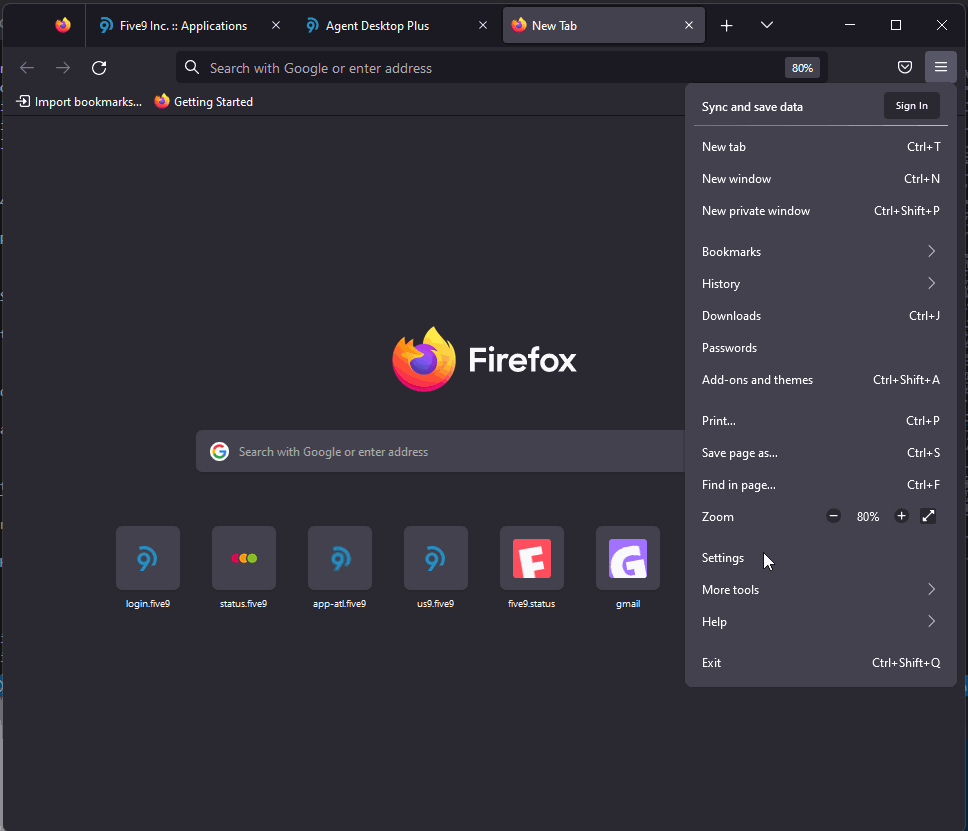Open Passwords from the menu
968x831 pixels.
point(820,348)
